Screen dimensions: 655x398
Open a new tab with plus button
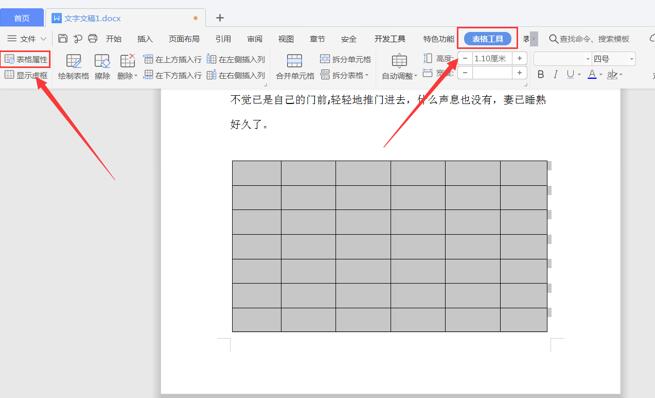tap(220, 18)
